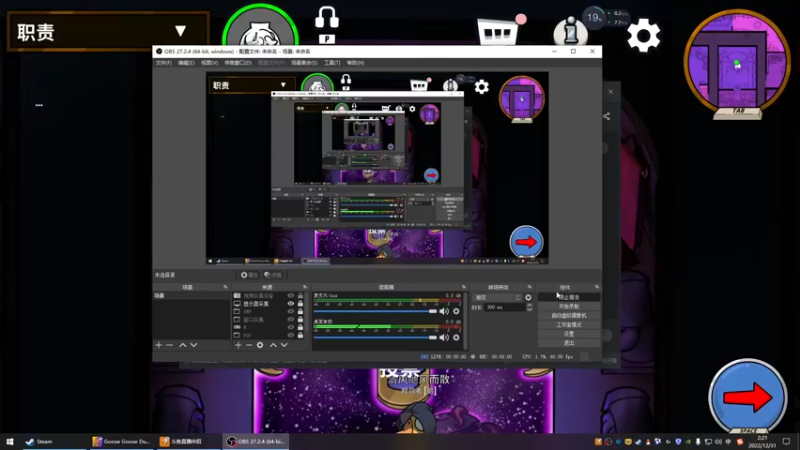This screenshot has height=450, width=800.
Task: Toggle visibility of the 视频采集设备 source
Action: coord(290,296)
